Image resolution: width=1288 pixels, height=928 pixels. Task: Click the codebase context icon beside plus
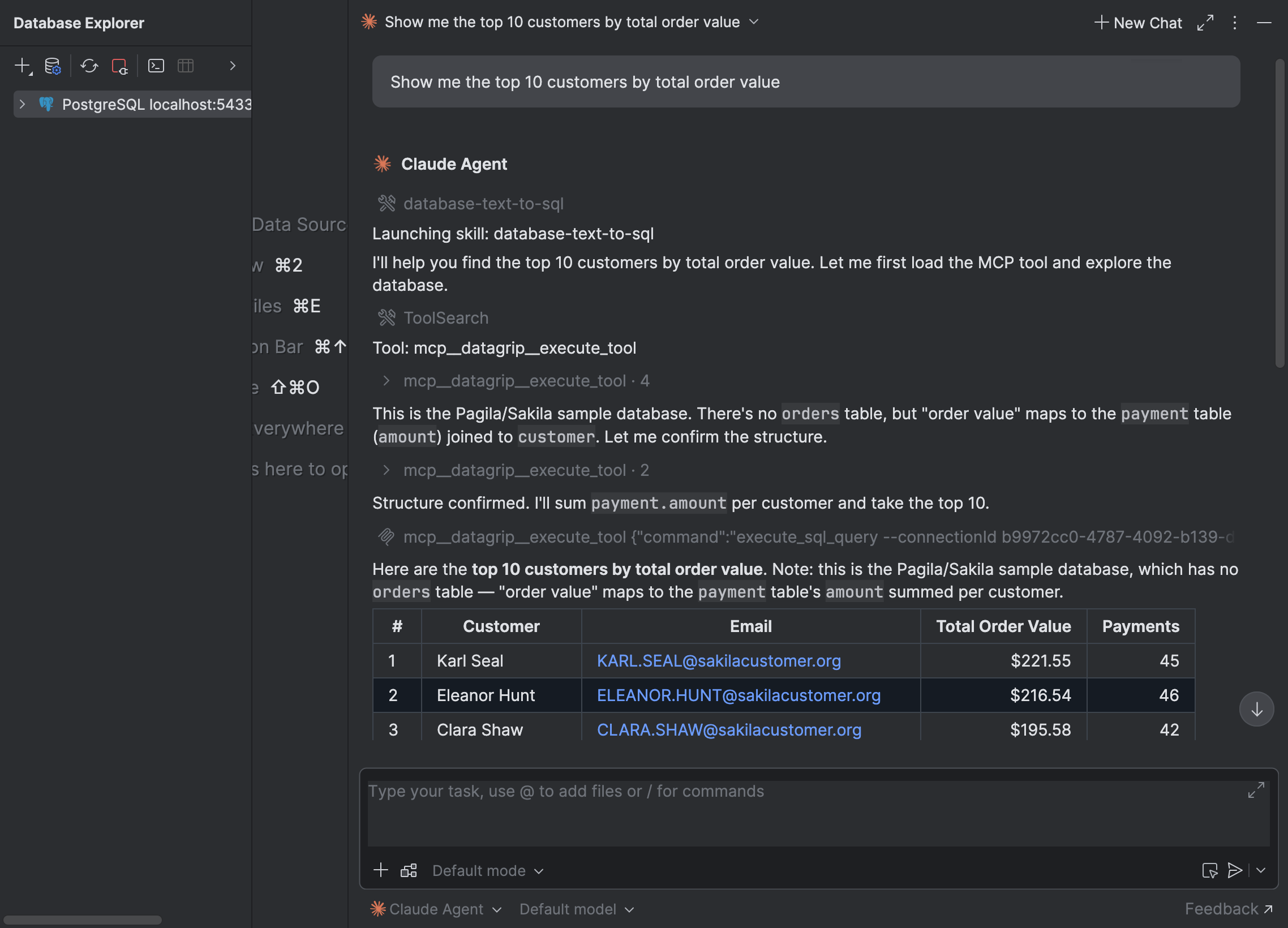pyautogui.click(x=409, y=871)
